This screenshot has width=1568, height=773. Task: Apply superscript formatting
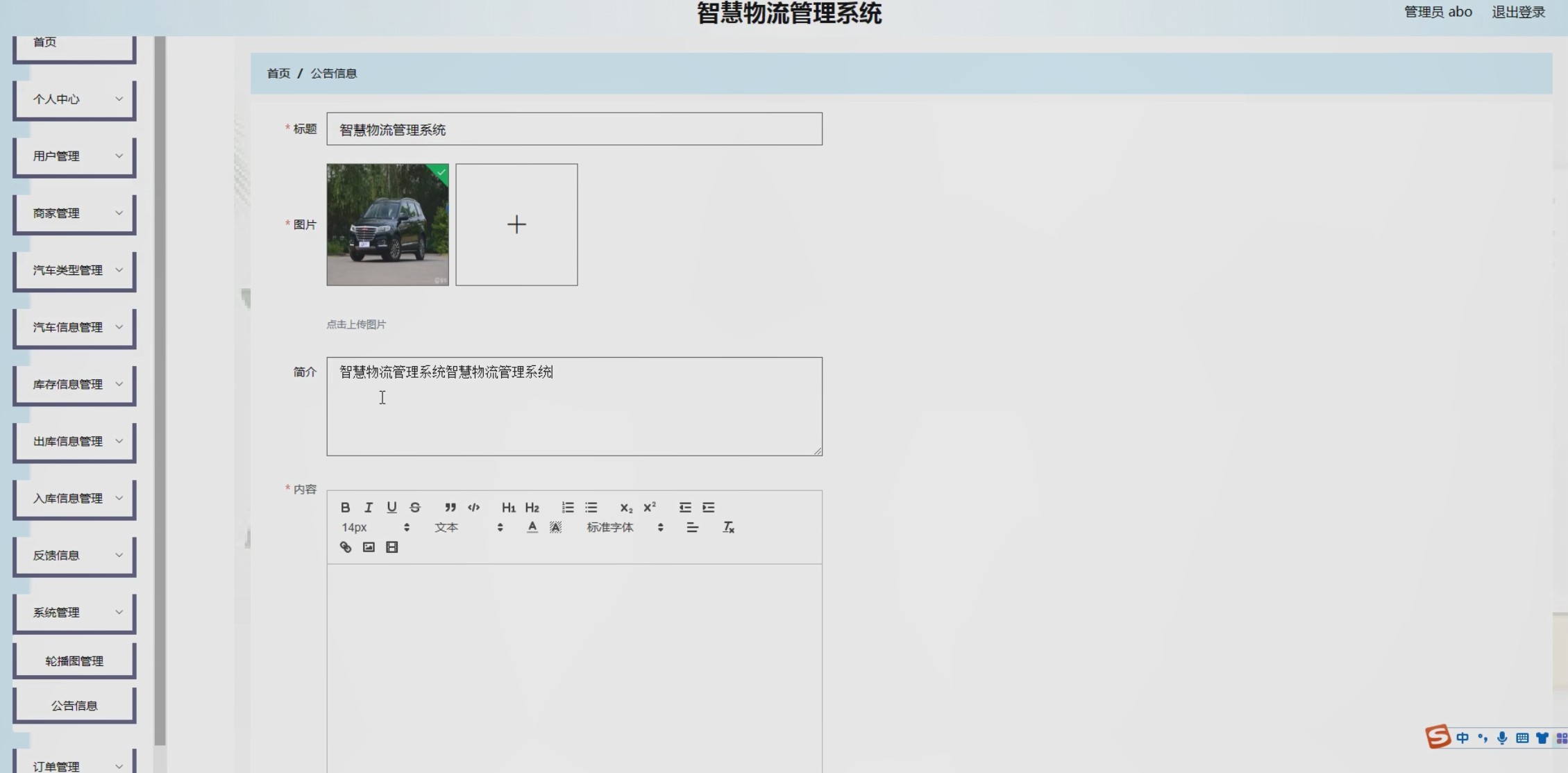pyautogui.click(x=650, y=508)
